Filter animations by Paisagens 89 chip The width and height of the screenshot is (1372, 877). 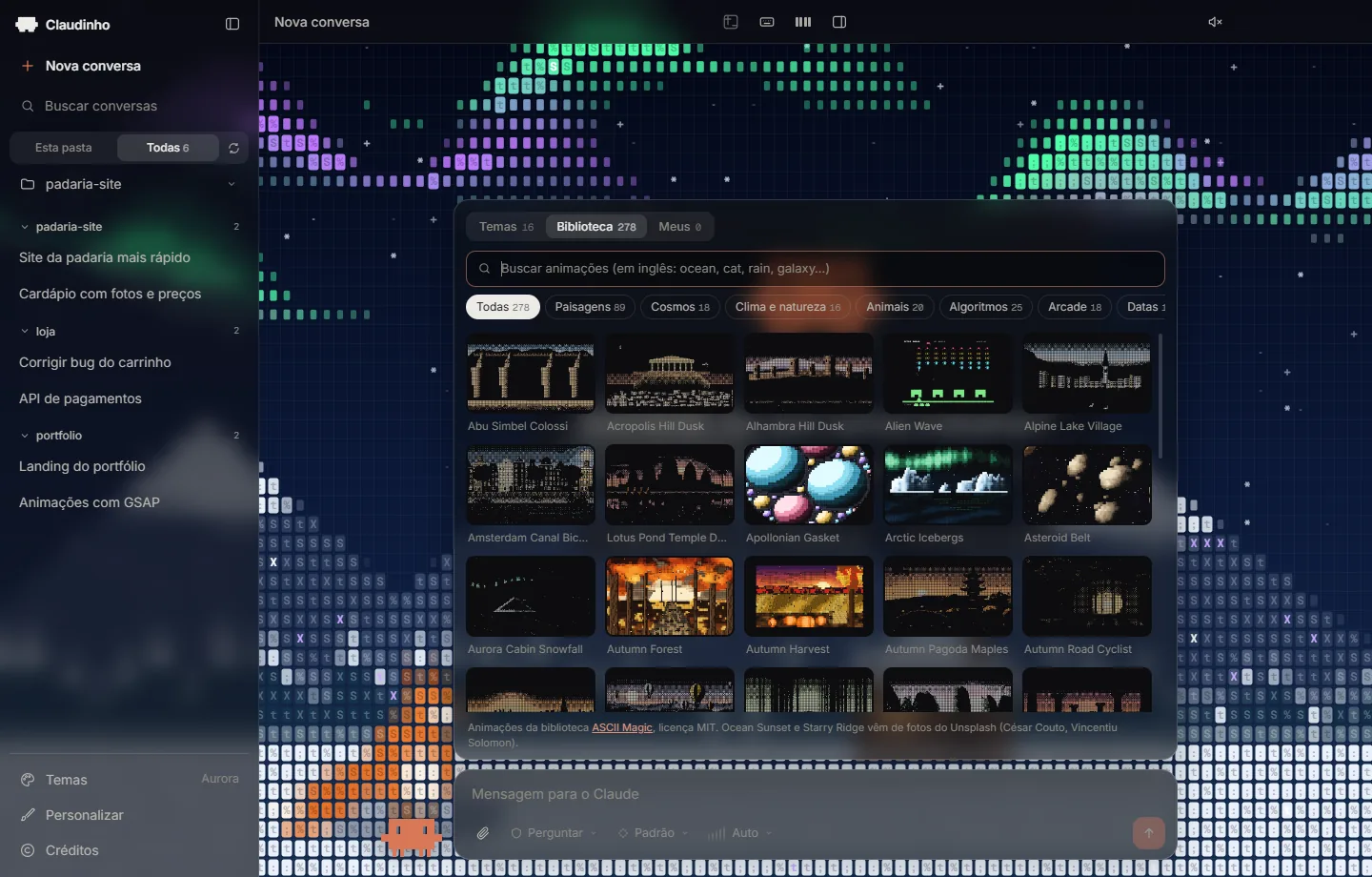(x=590, y=307)
